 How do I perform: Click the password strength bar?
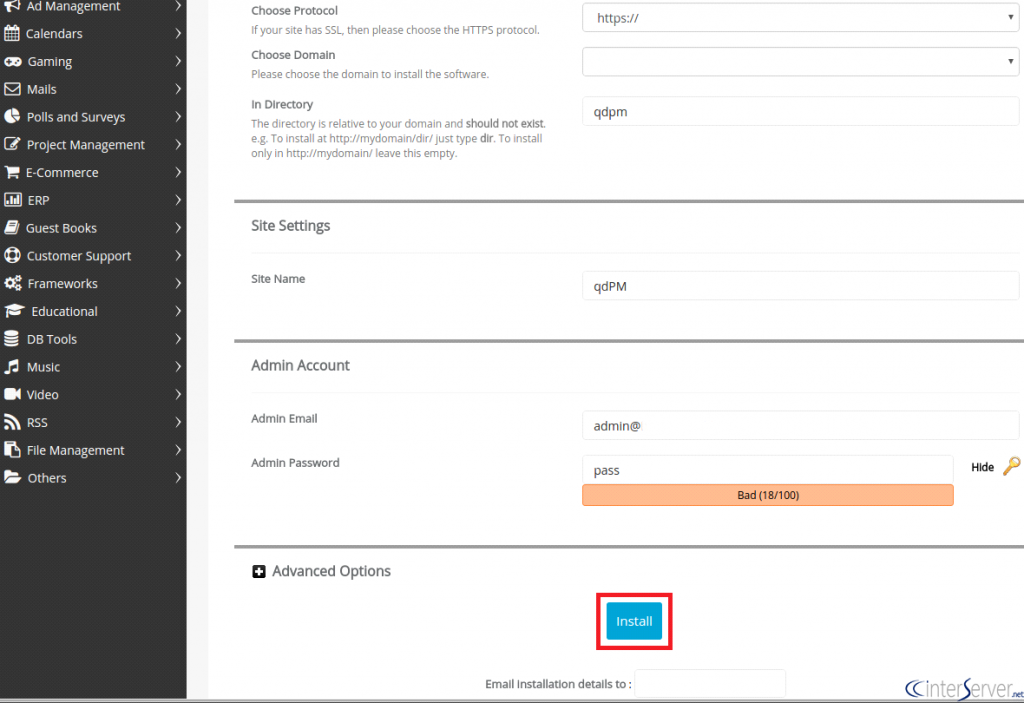767,495
